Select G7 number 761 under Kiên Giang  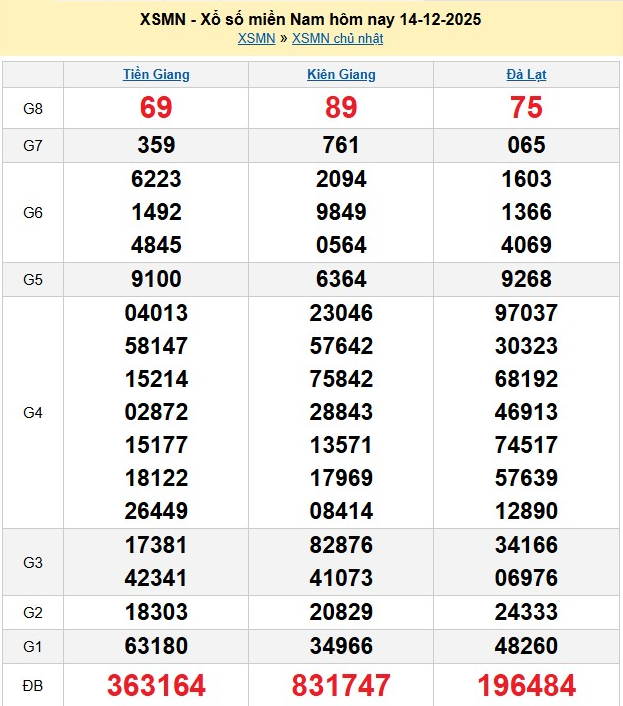(x=341, y=145)
